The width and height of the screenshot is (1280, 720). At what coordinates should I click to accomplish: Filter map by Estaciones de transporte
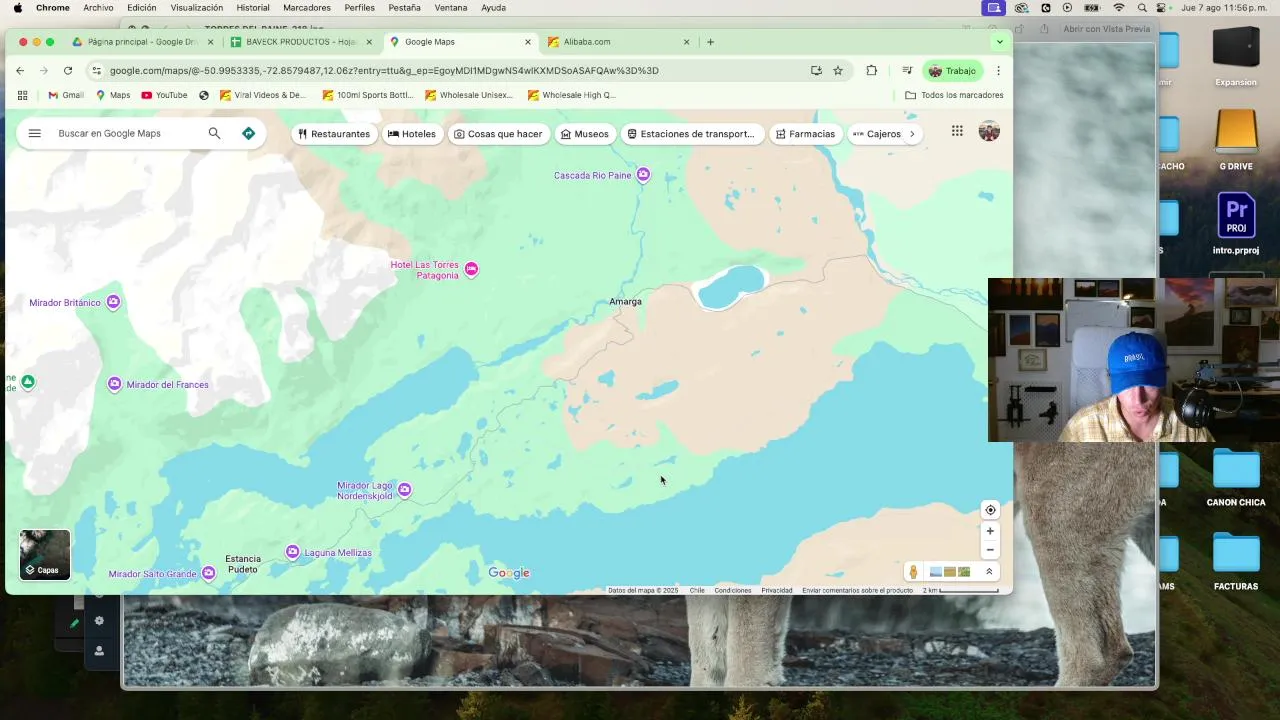pyautogui.click(x=691, y=134)
